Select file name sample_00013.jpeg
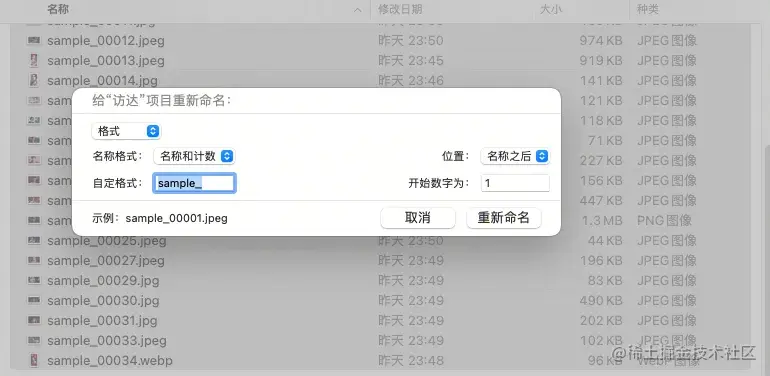Screen dimensions: 770x376 pos(106,60)
